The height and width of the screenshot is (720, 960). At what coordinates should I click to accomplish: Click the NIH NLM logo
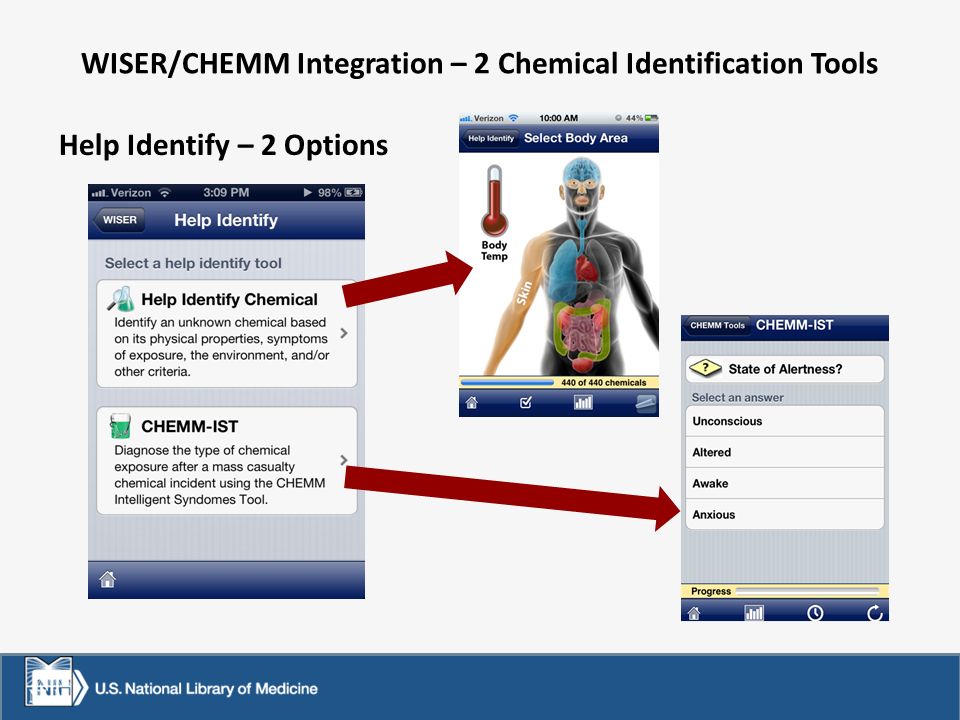(x=55, y=681)
